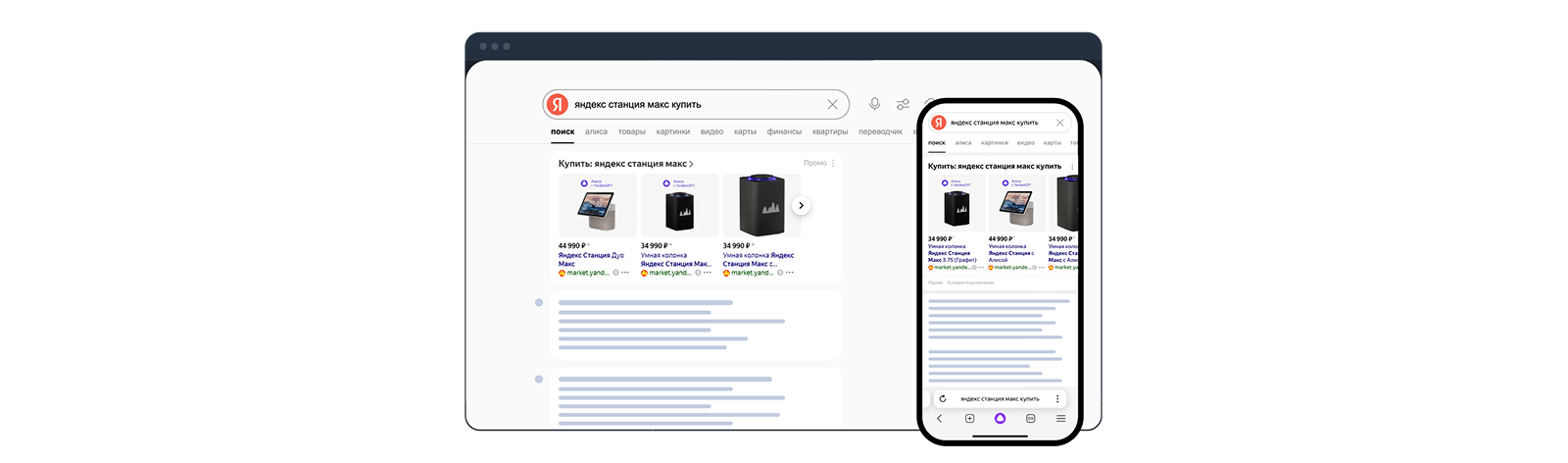The image size is (1568, 463).
Task: Switch to the 'картинки' desktop tab
Action: click(672, 131)
